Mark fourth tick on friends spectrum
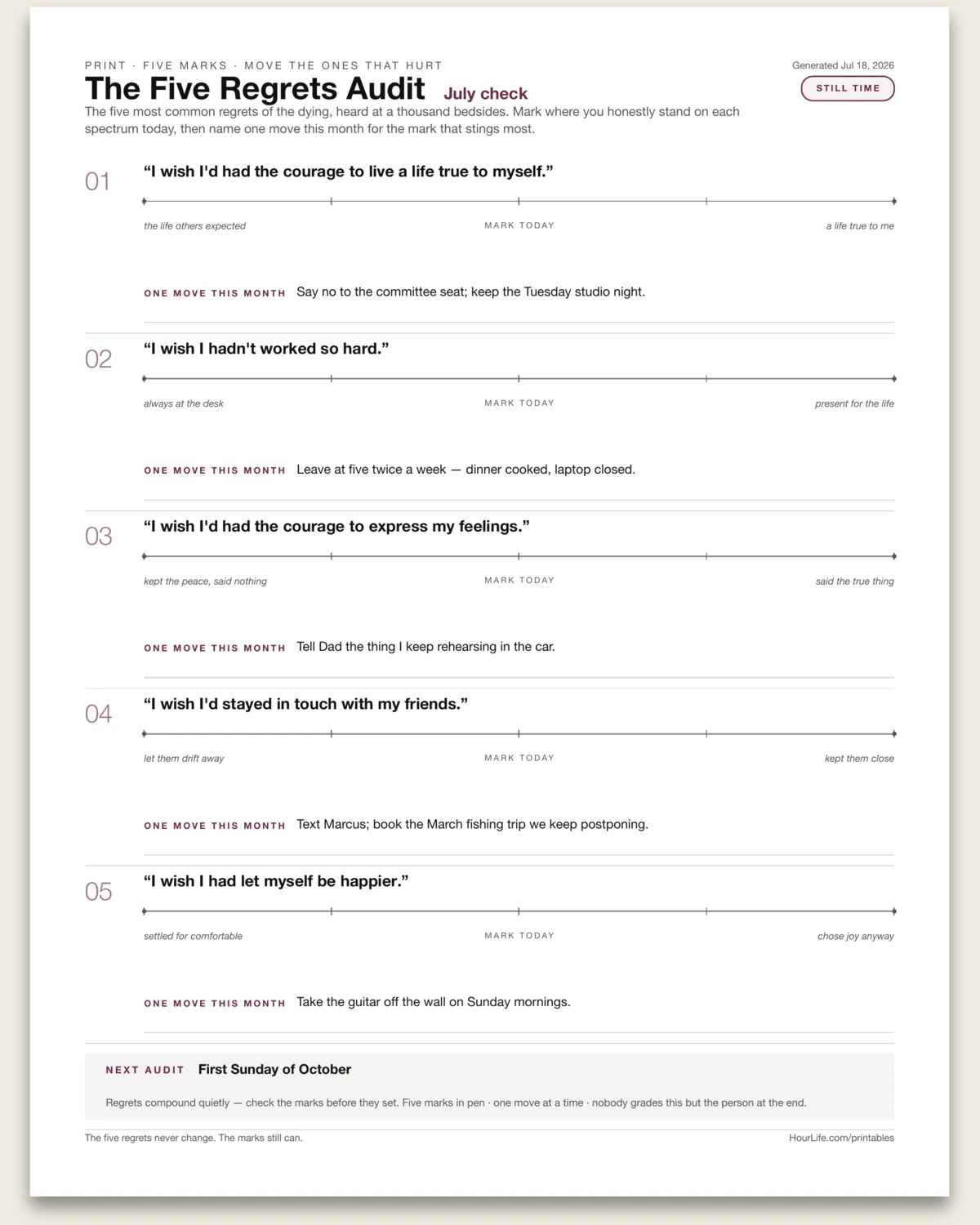The height and width of the screenshot is (1225, 980). click(x=706, y=733)
